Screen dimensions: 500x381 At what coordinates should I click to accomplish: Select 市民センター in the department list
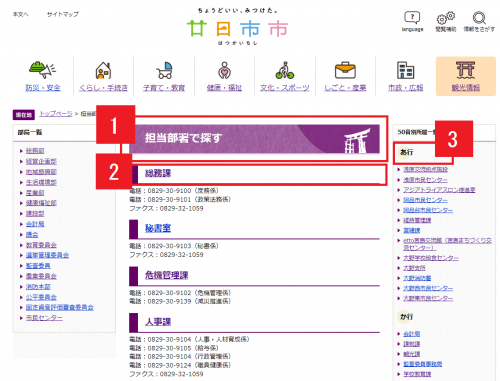point(44,318)
